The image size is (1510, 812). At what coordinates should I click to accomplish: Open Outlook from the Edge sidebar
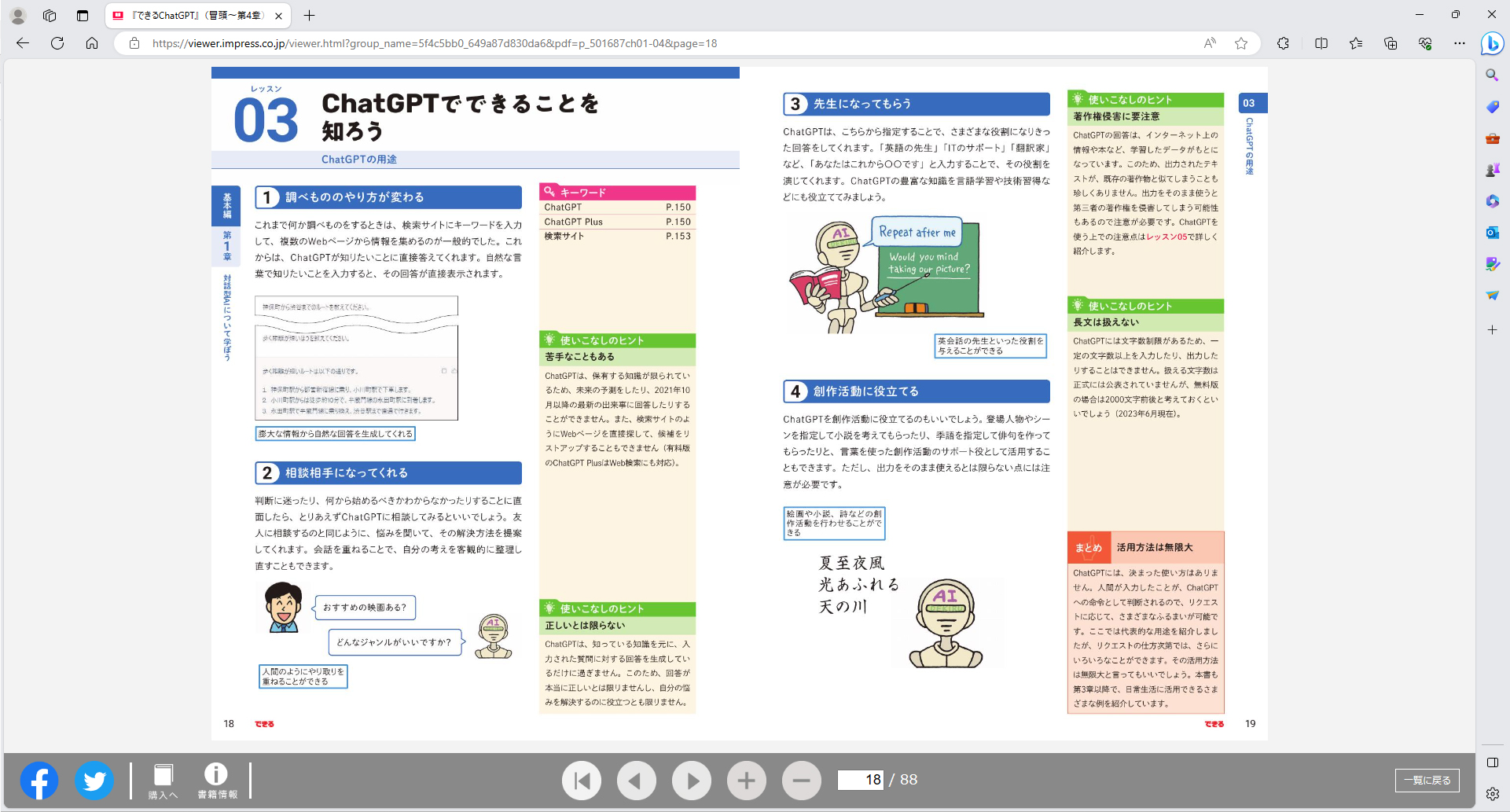(1493, 233)
